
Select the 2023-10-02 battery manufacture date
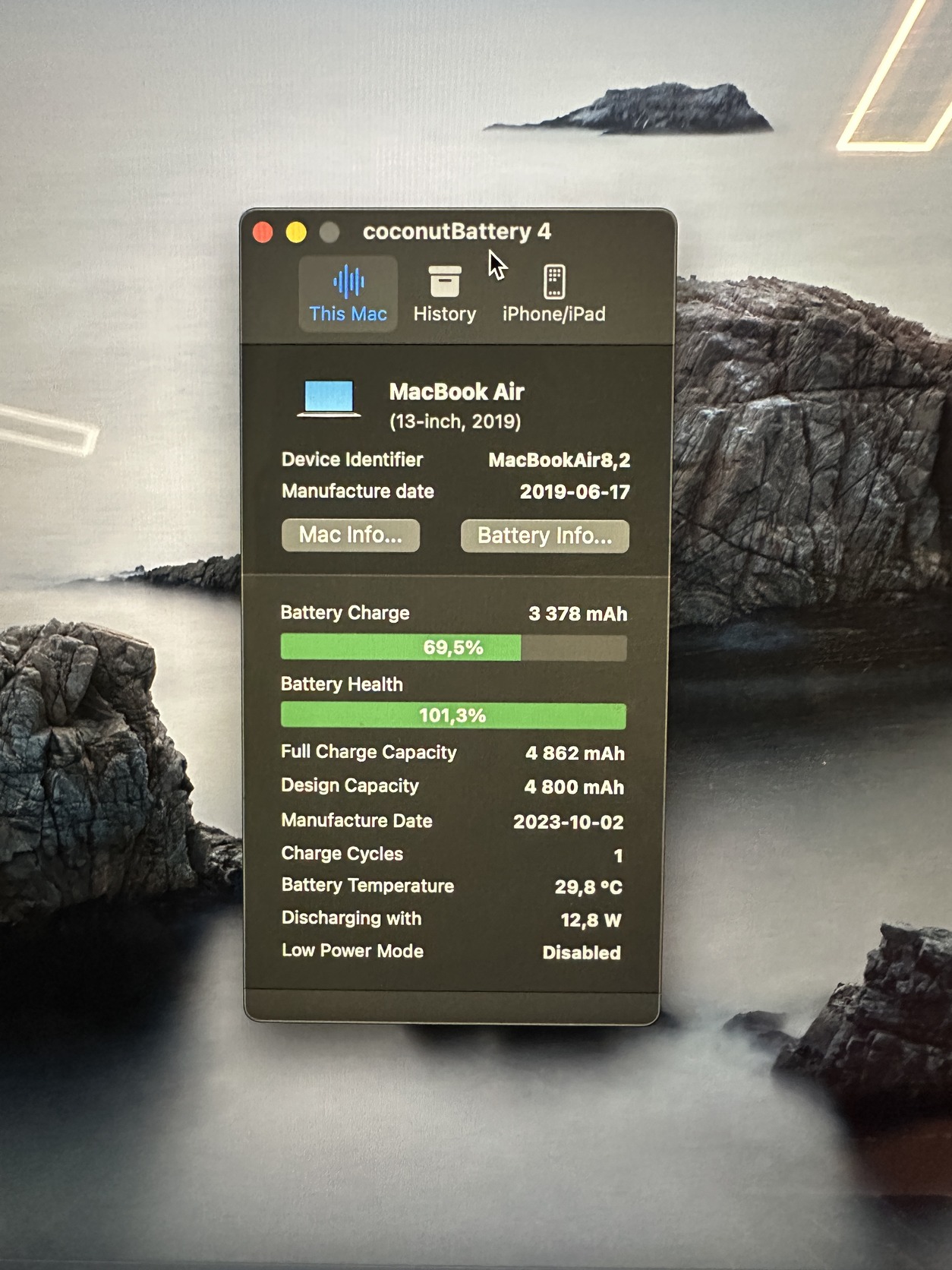pyautogui.click(x=569, y=822)
